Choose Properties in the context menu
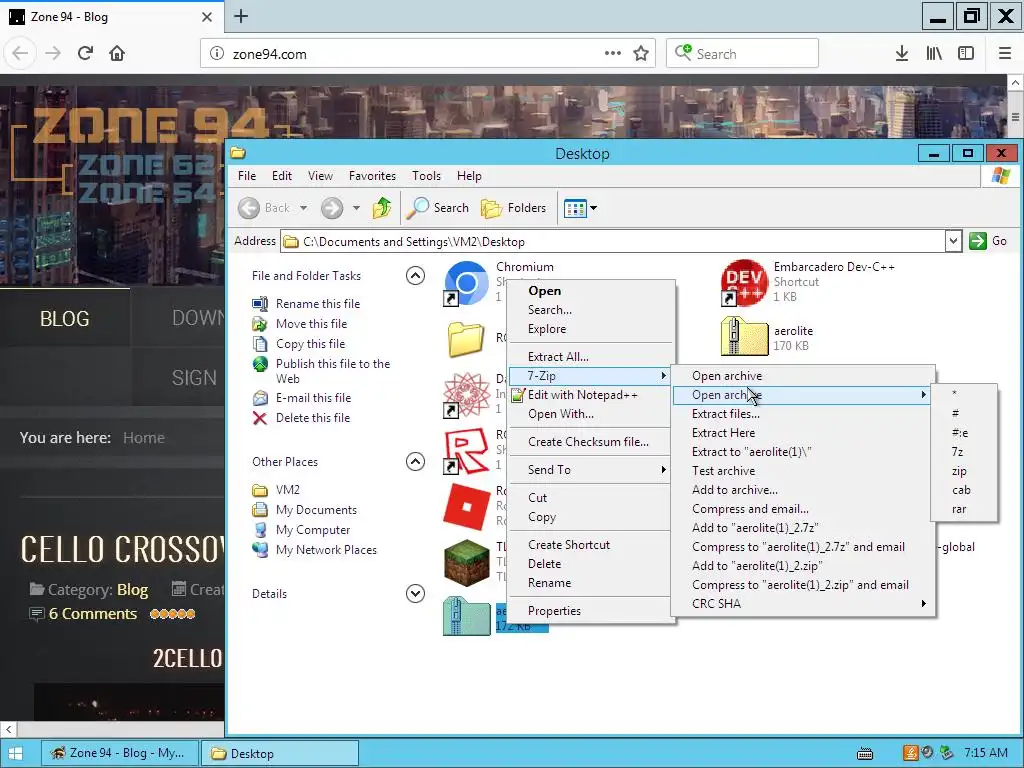The image size is (1024, 768). click(590, 611)
